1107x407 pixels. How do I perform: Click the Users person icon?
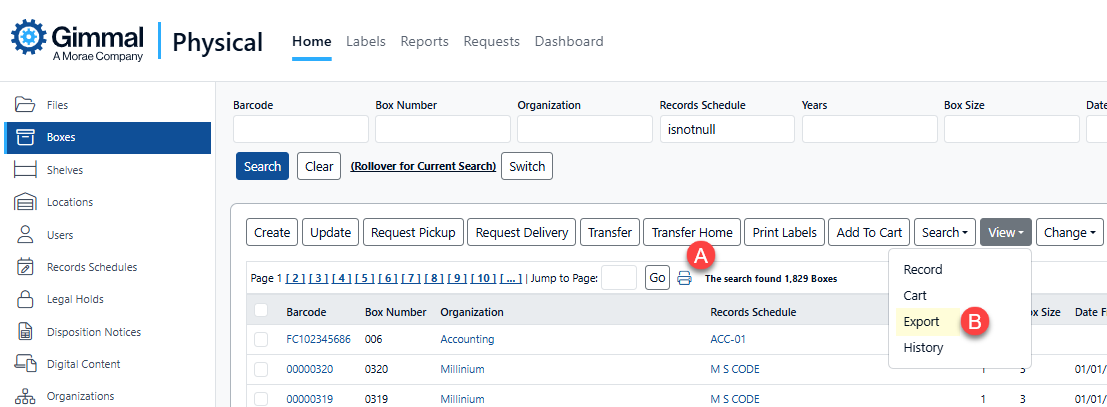pos(25,235)
